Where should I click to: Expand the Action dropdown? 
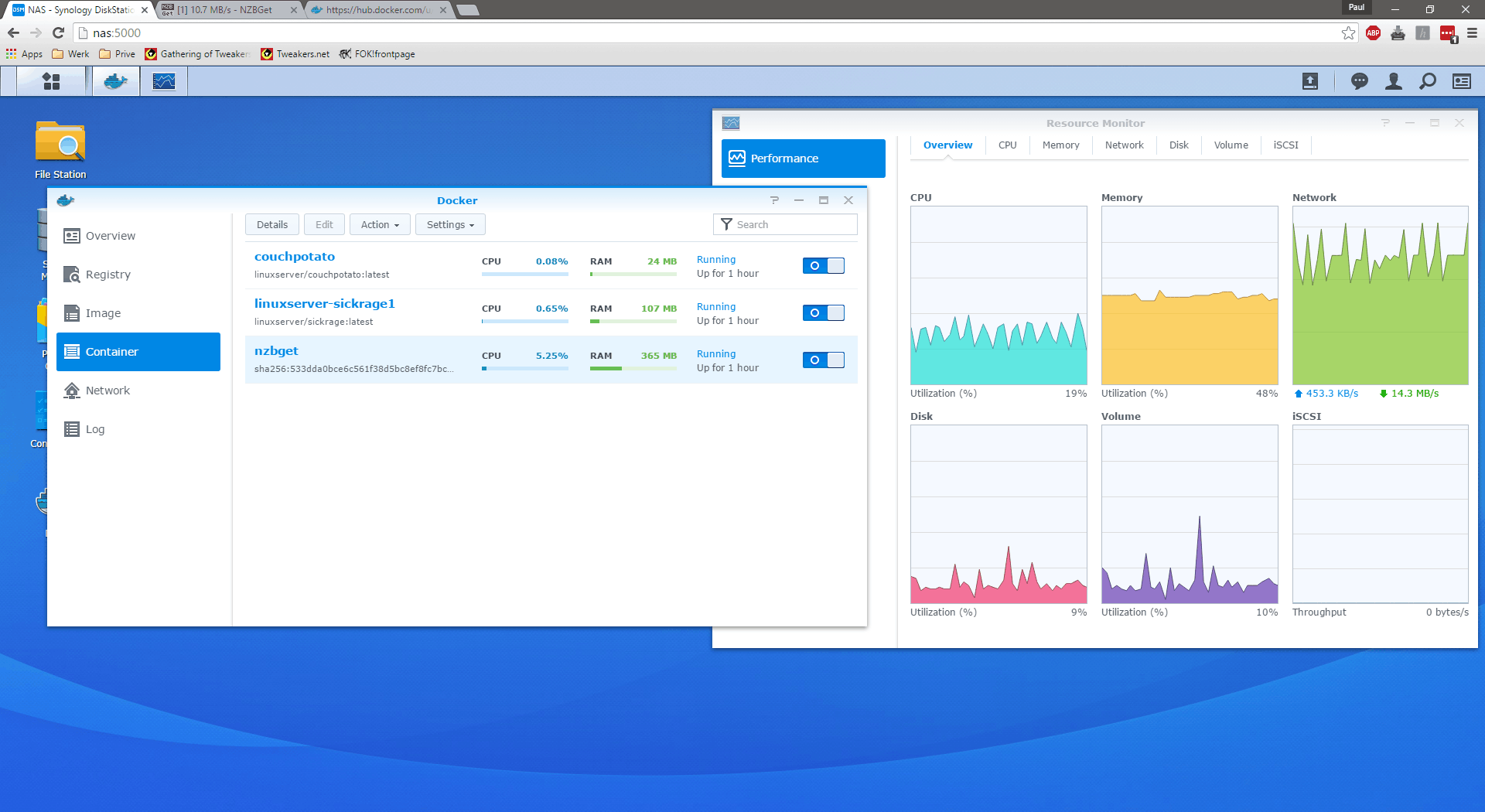point(380,224)
